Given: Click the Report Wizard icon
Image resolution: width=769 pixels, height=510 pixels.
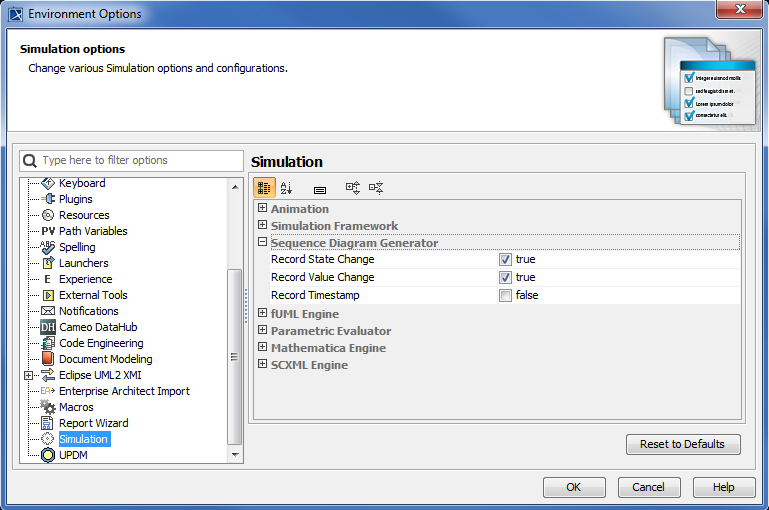Looking at the screenshot, I should tap(47, 423).
